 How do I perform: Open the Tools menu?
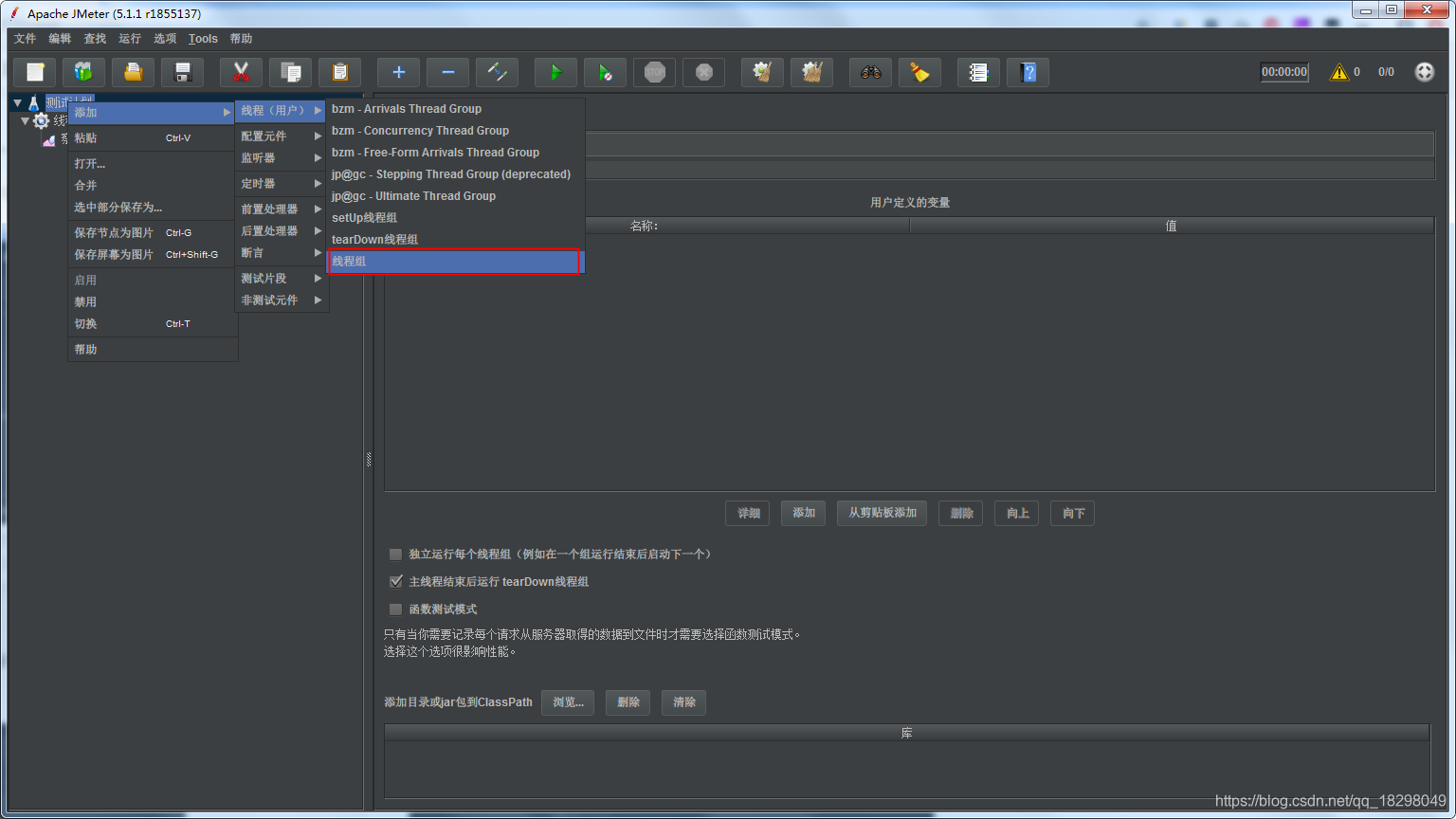click(203, 39)
